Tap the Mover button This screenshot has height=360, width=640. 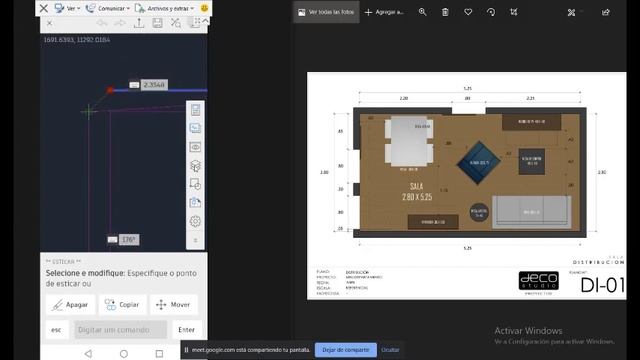[174, 304]
